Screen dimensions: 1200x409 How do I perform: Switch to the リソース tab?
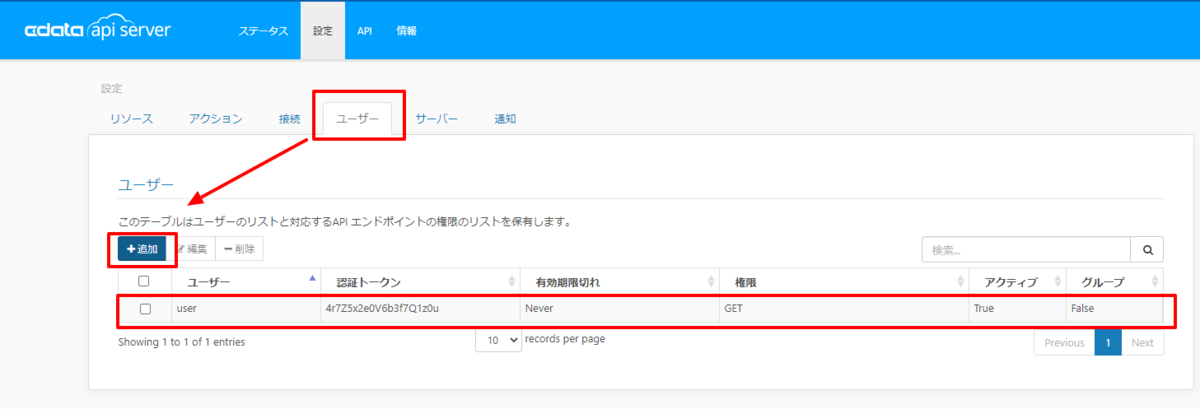pos(131,119)
